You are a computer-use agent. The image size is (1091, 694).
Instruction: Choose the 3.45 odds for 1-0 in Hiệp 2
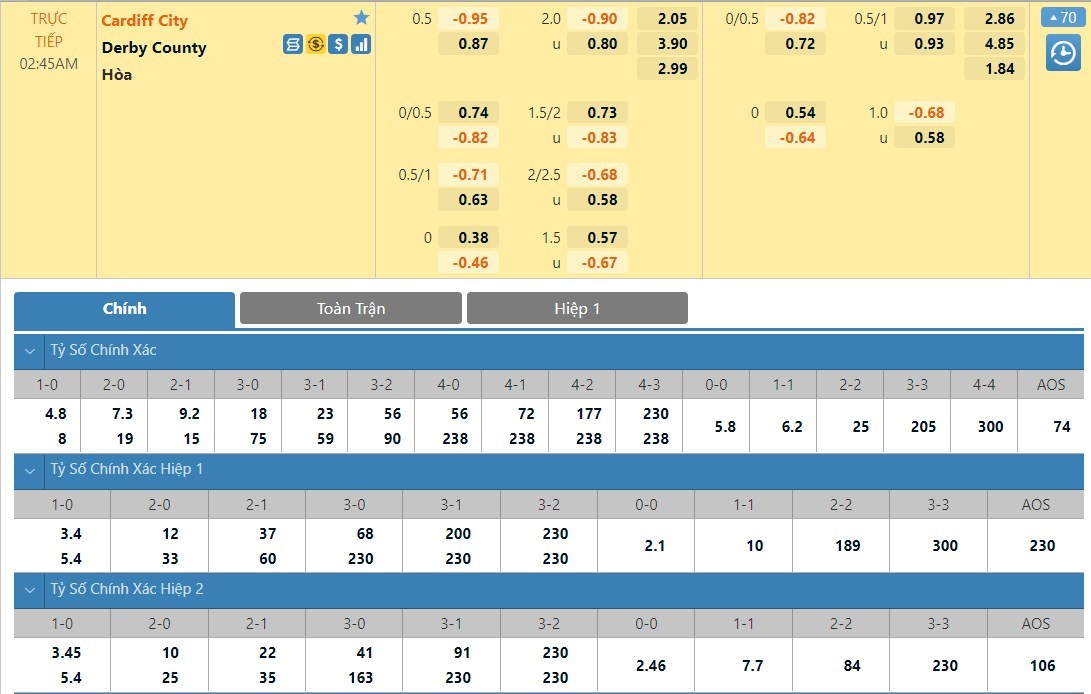(x=66, y=653)
